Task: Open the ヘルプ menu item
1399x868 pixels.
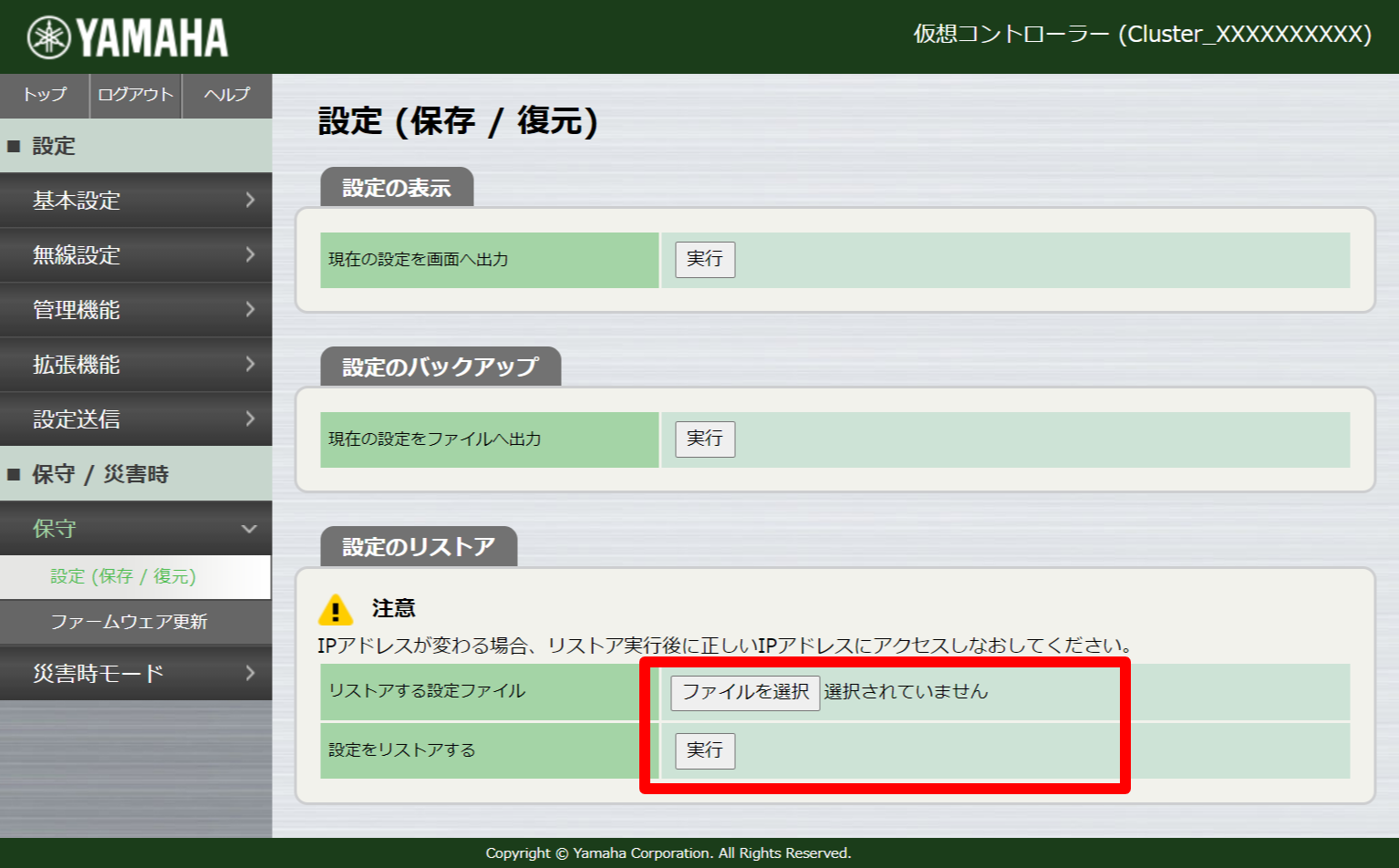Action: click(225, 95)
